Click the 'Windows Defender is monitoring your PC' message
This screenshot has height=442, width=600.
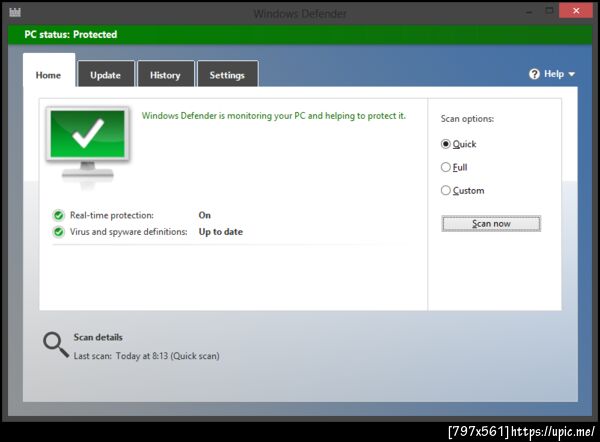pos(274,116)
